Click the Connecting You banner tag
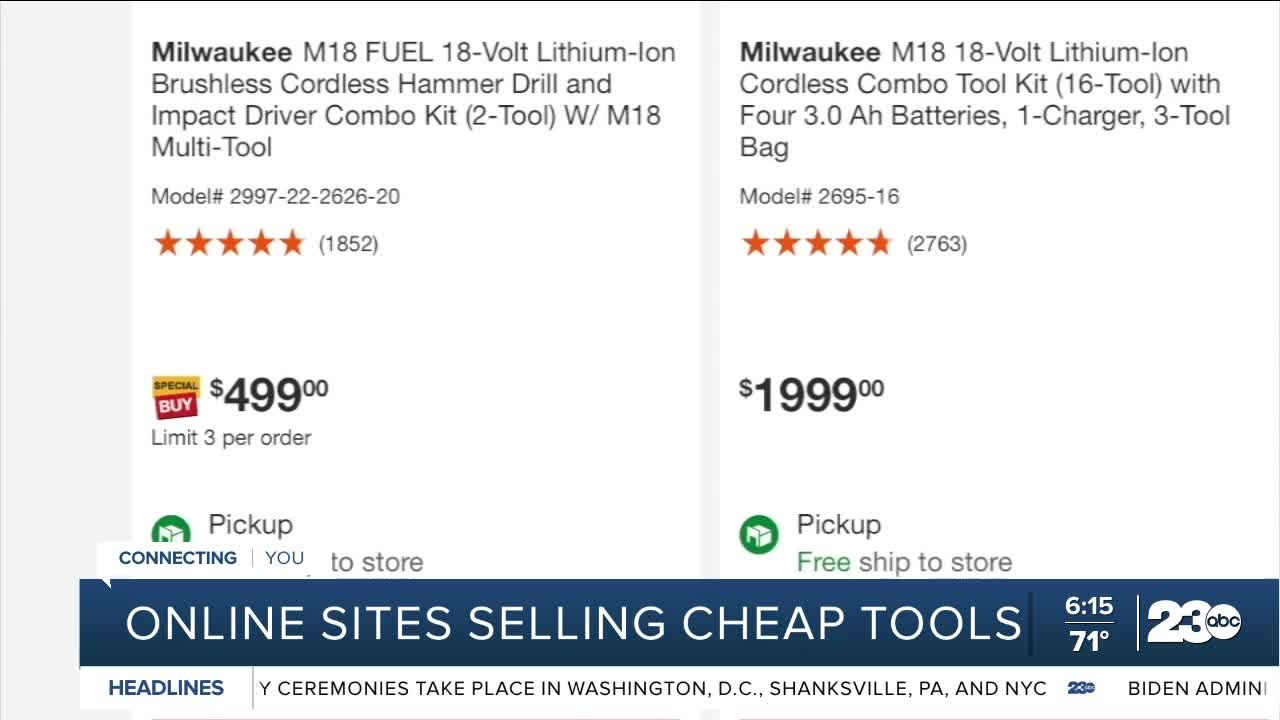This screenshot has width=1280, height=720. pyautogui.click(x=211, y=558)
